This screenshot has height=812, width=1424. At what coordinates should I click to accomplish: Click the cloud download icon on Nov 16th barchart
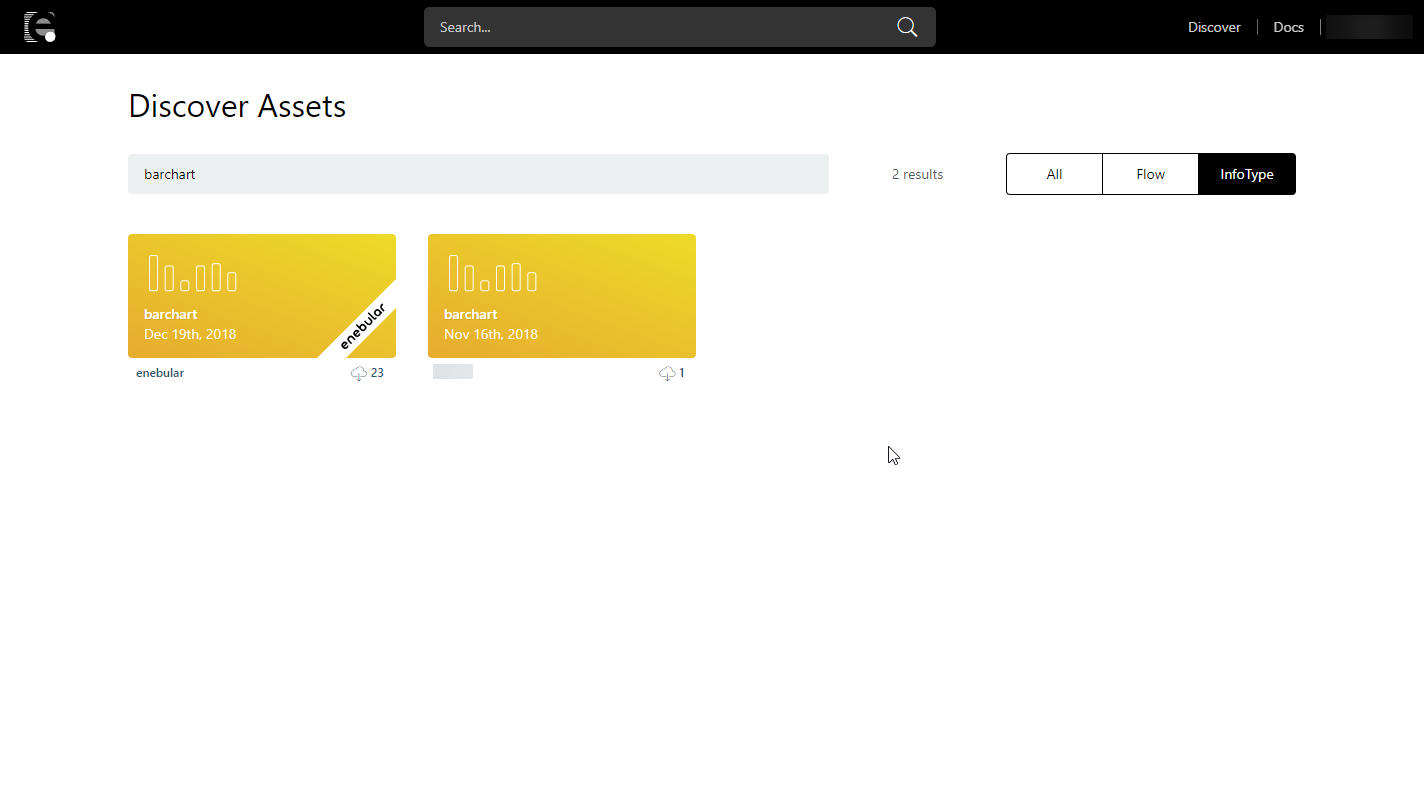click(668, 372)
